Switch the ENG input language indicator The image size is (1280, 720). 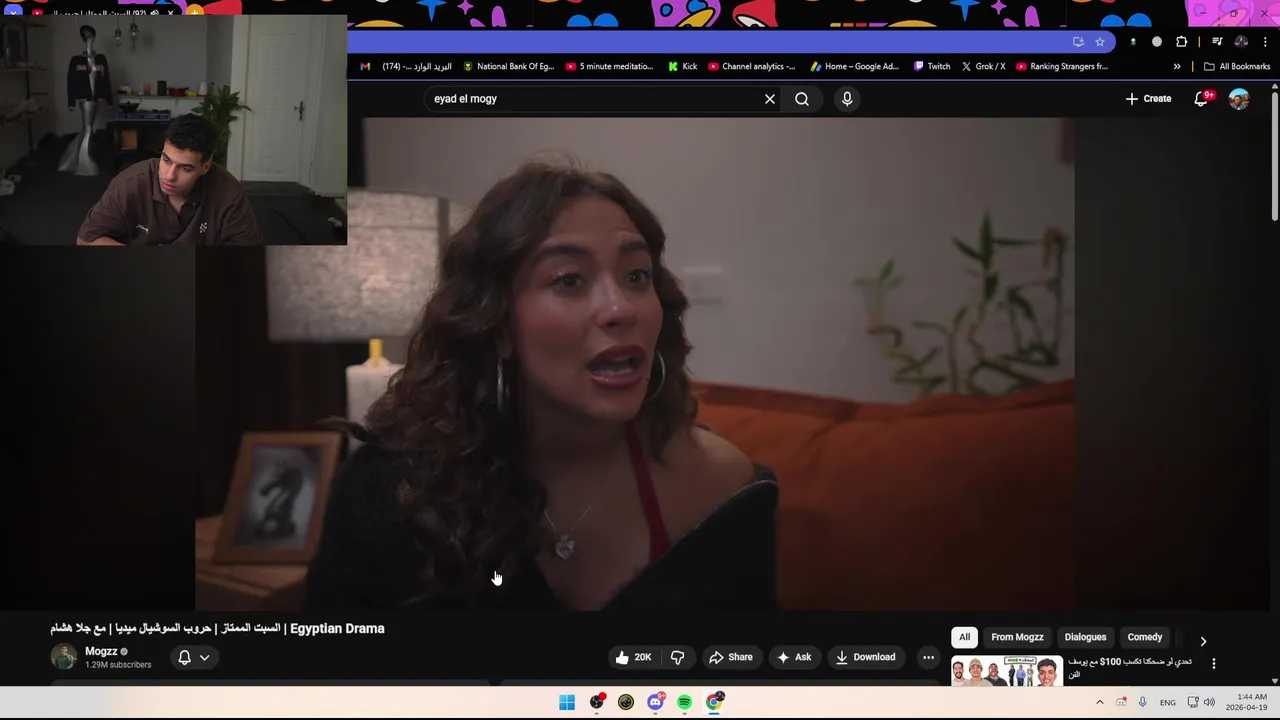(x=1168, y=703)
